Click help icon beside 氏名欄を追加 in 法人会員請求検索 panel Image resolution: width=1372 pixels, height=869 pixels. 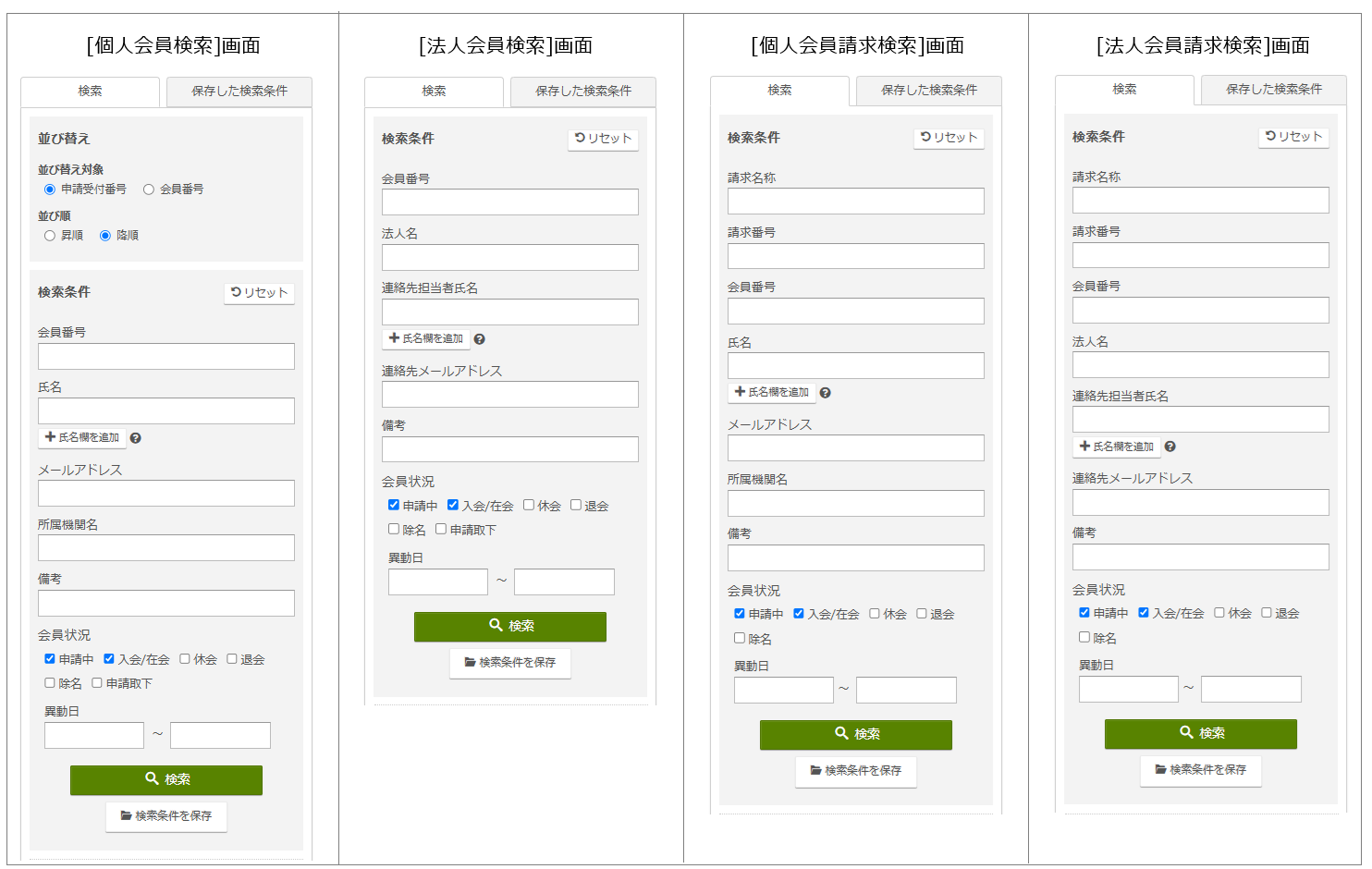(x=1170, y=447)
